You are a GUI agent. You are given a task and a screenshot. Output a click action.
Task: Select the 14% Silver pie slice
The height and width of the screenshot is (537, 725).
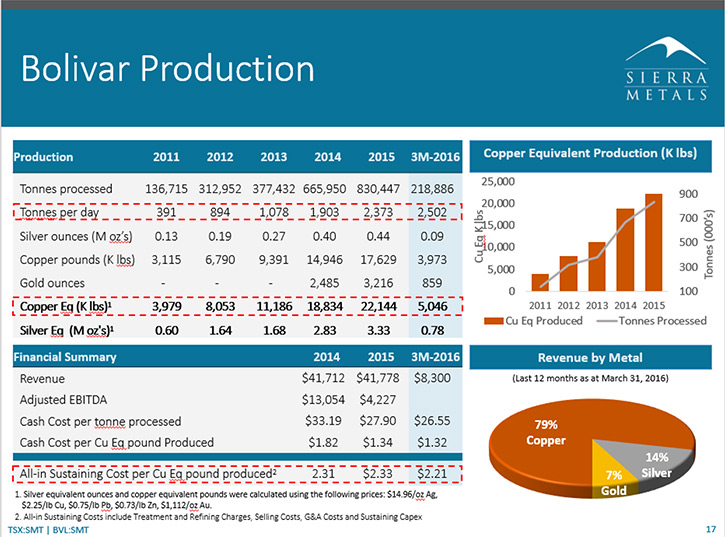tap(657, 465)
